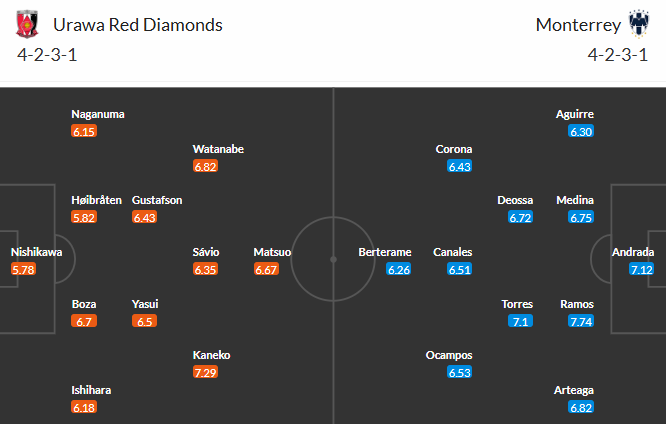
Task: Click on player Naganuma
Action: click(98, 114)
